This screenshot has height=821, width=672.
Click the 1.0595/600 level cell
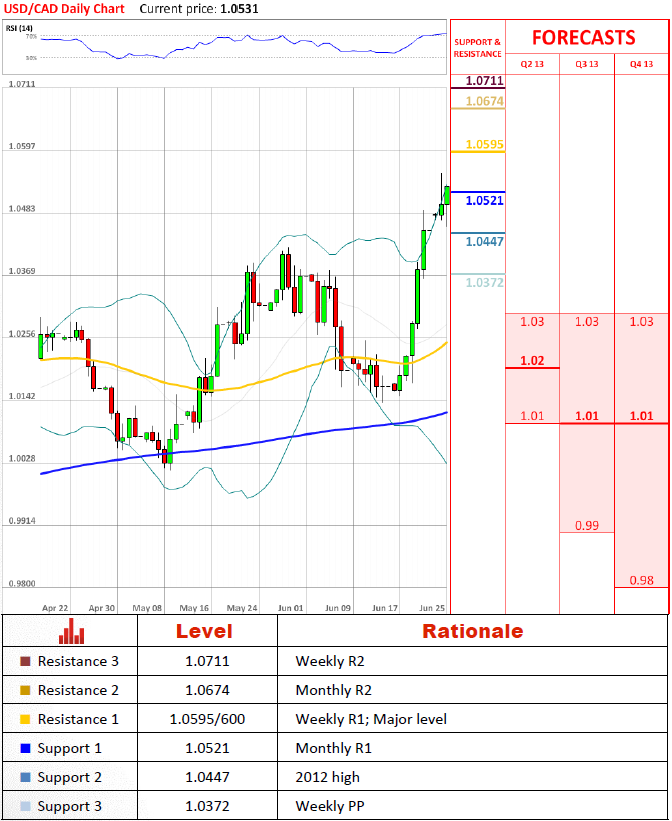pyautogui.click(x=207, y=719)
